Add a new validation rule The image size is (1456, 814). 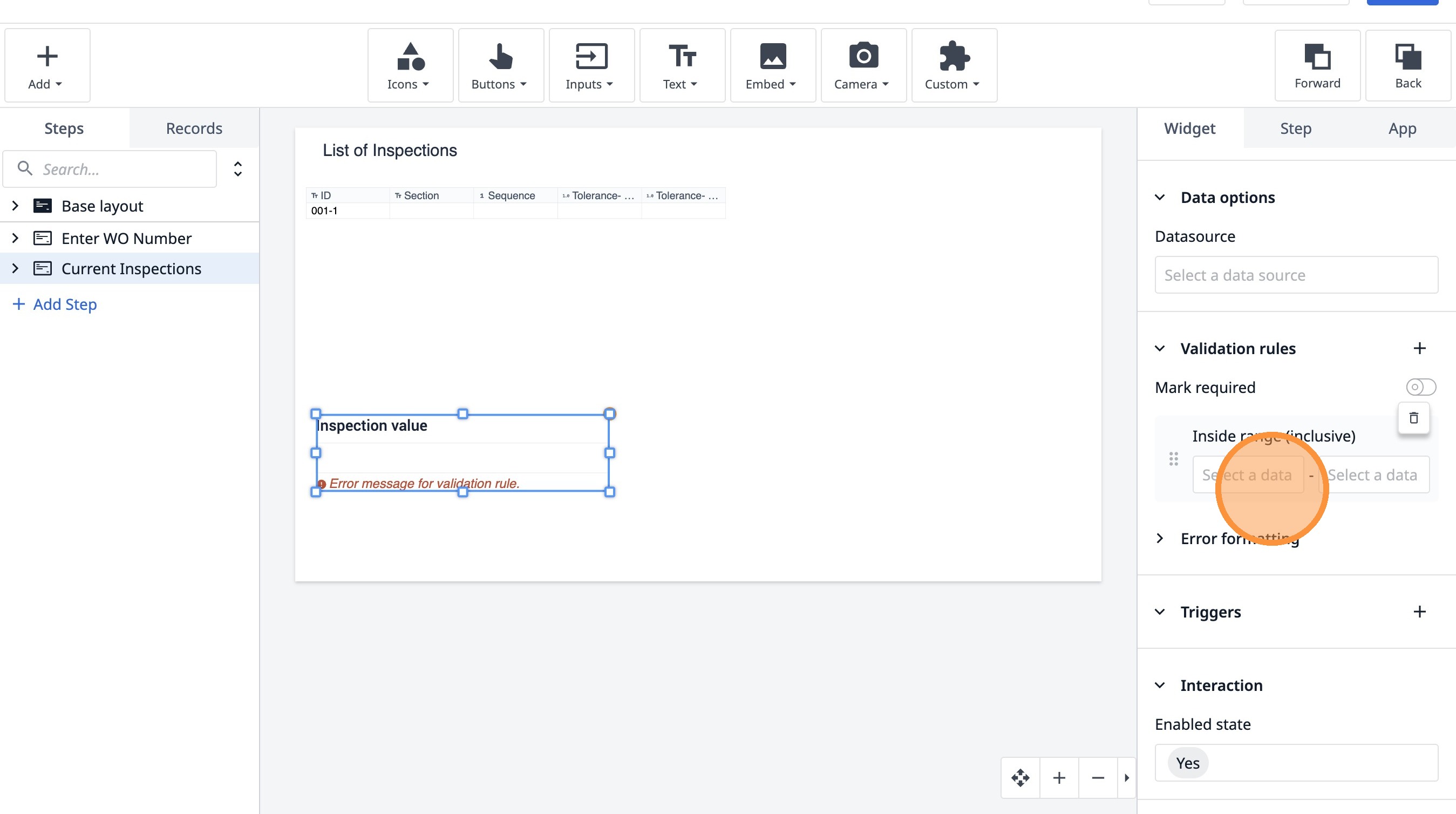[1419, 348]
